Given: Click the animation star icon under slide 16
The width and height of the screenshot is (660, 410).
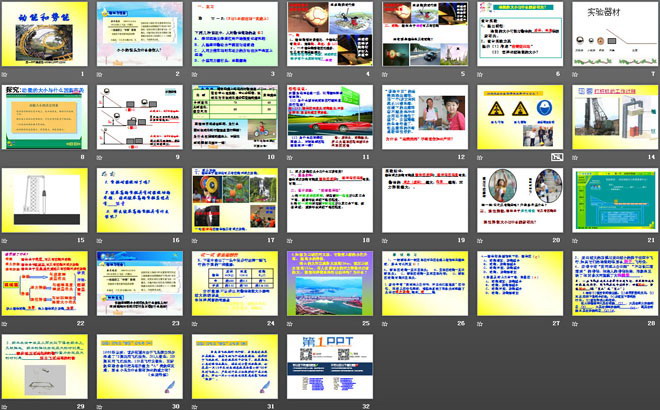Looking at the screenshot, I should (100, 241).
